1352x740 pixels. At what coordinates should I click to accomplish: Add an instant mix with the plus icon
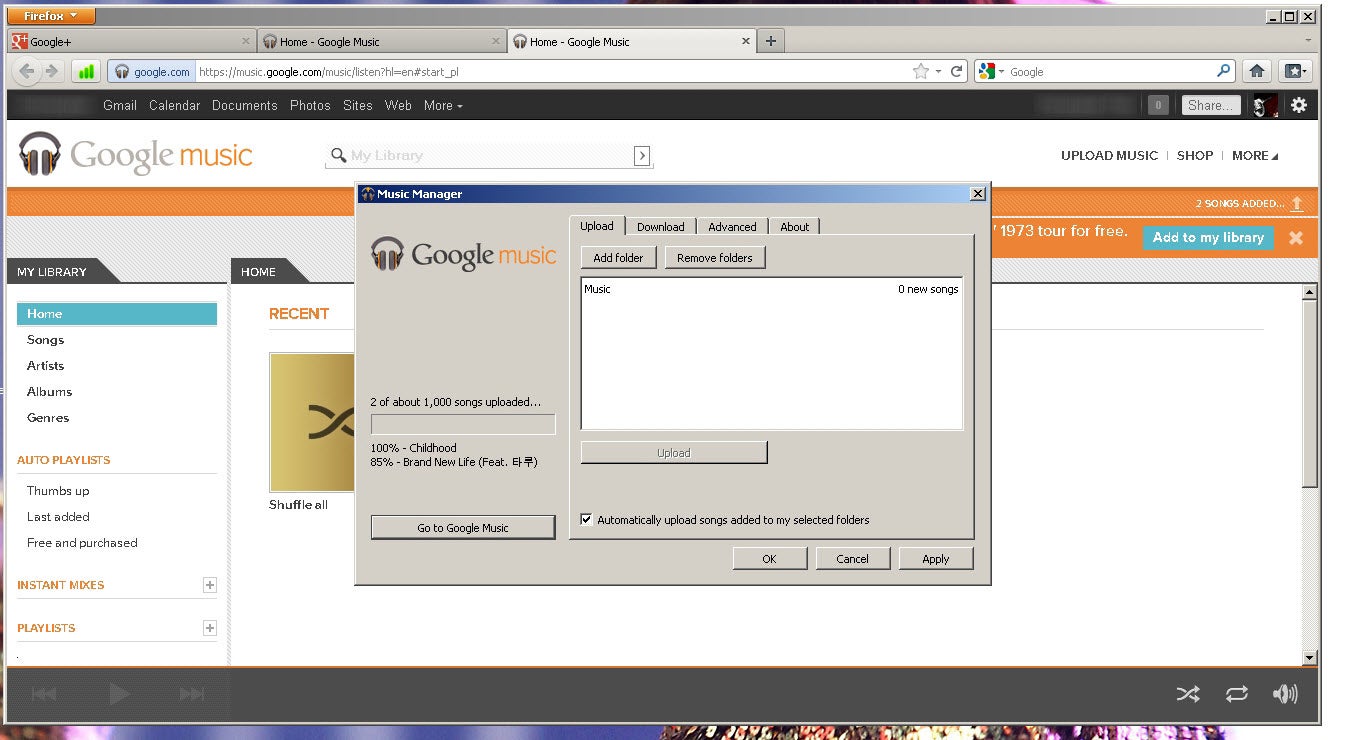click(210, 585)
